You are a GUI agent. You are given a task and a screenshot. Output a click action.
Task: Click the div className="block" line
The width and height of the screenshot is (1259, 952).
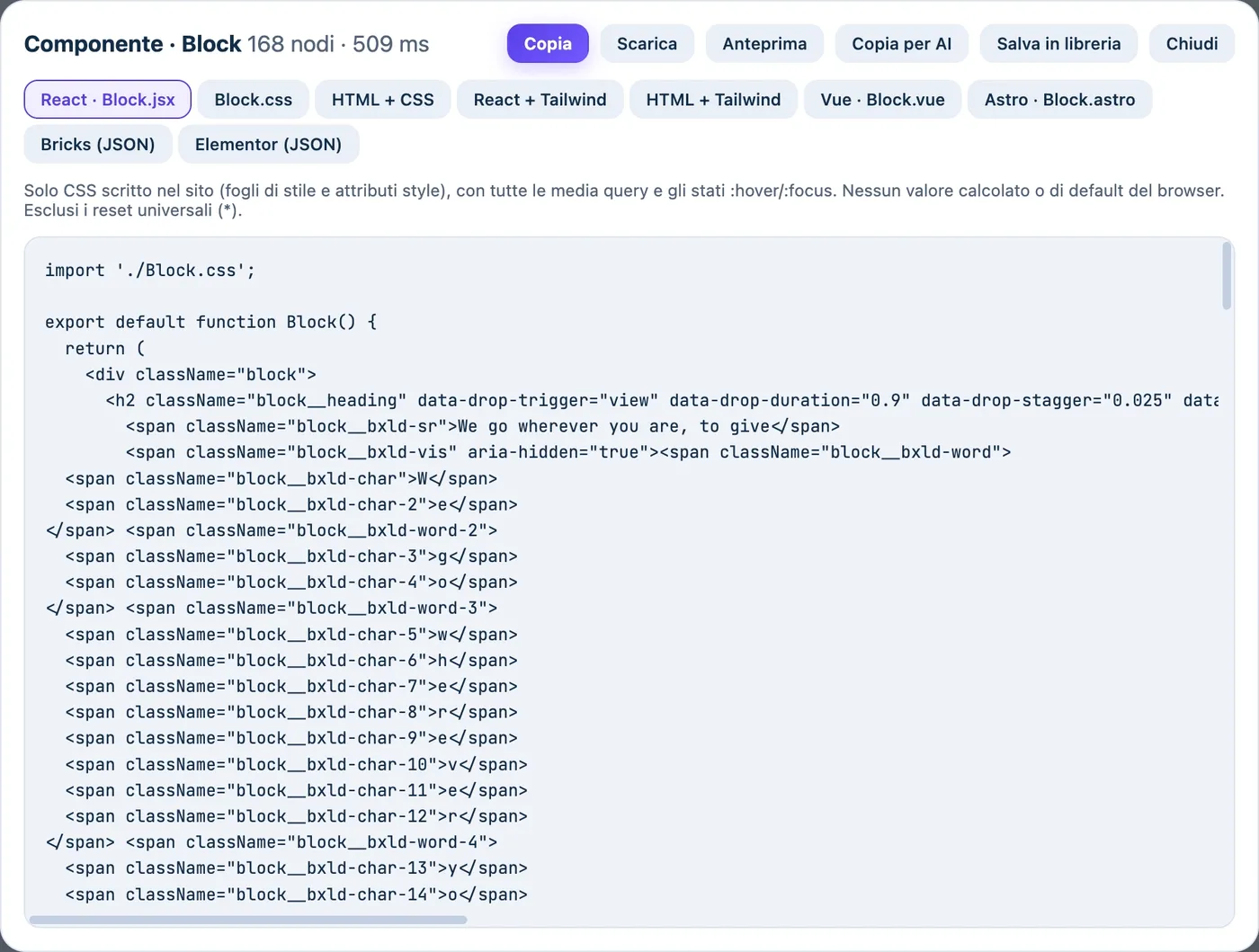click(201, 374)
